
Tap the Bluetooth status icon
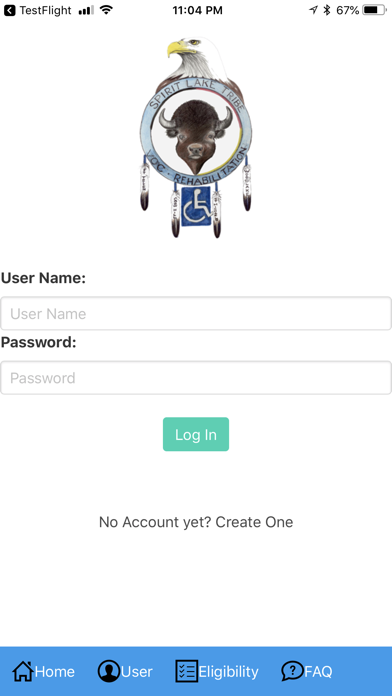(x=327, y=10)
